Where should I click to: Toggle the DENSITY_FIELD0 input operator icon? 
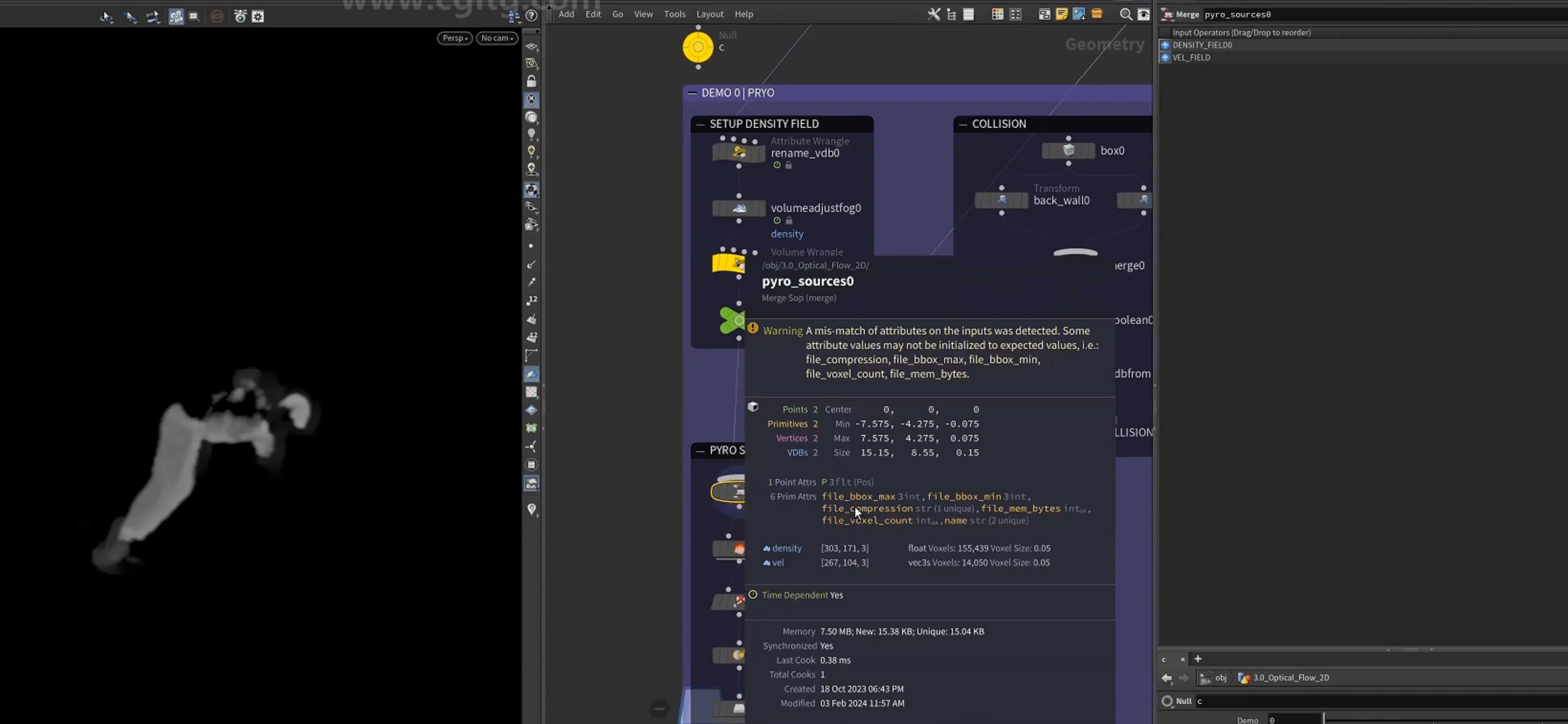(1165, 45)
